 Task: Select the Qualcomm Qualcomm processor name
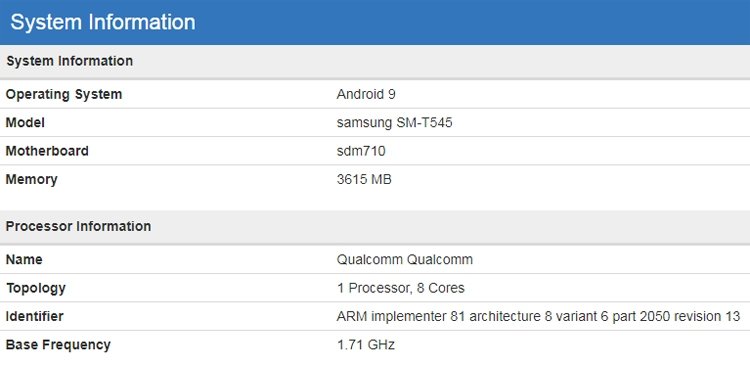point(405,260)
